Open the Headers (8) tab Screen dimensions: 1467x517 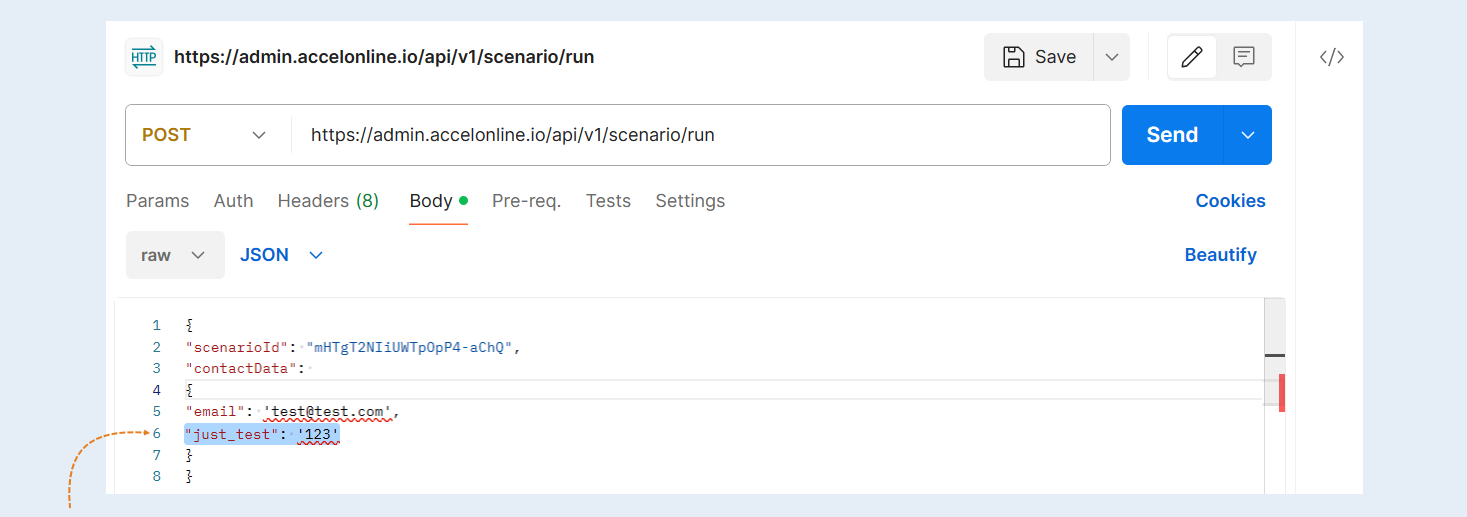click(x=328, y=201)
